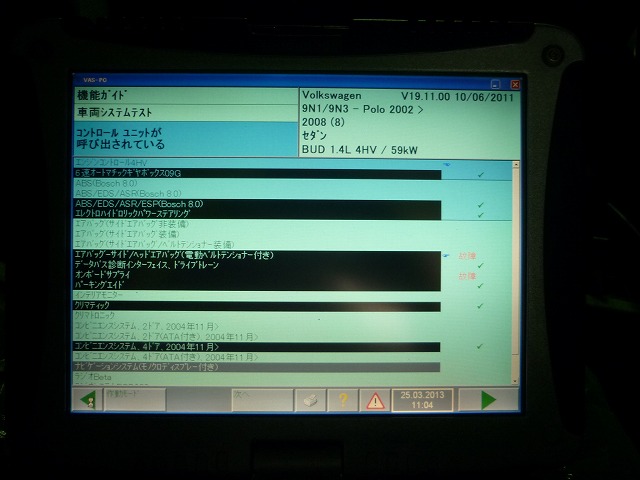Select コンビニエンスシステム、2ドア、2004年11月> row
Image resolution: width=640 pixels, height=480 pixels.
257,327
